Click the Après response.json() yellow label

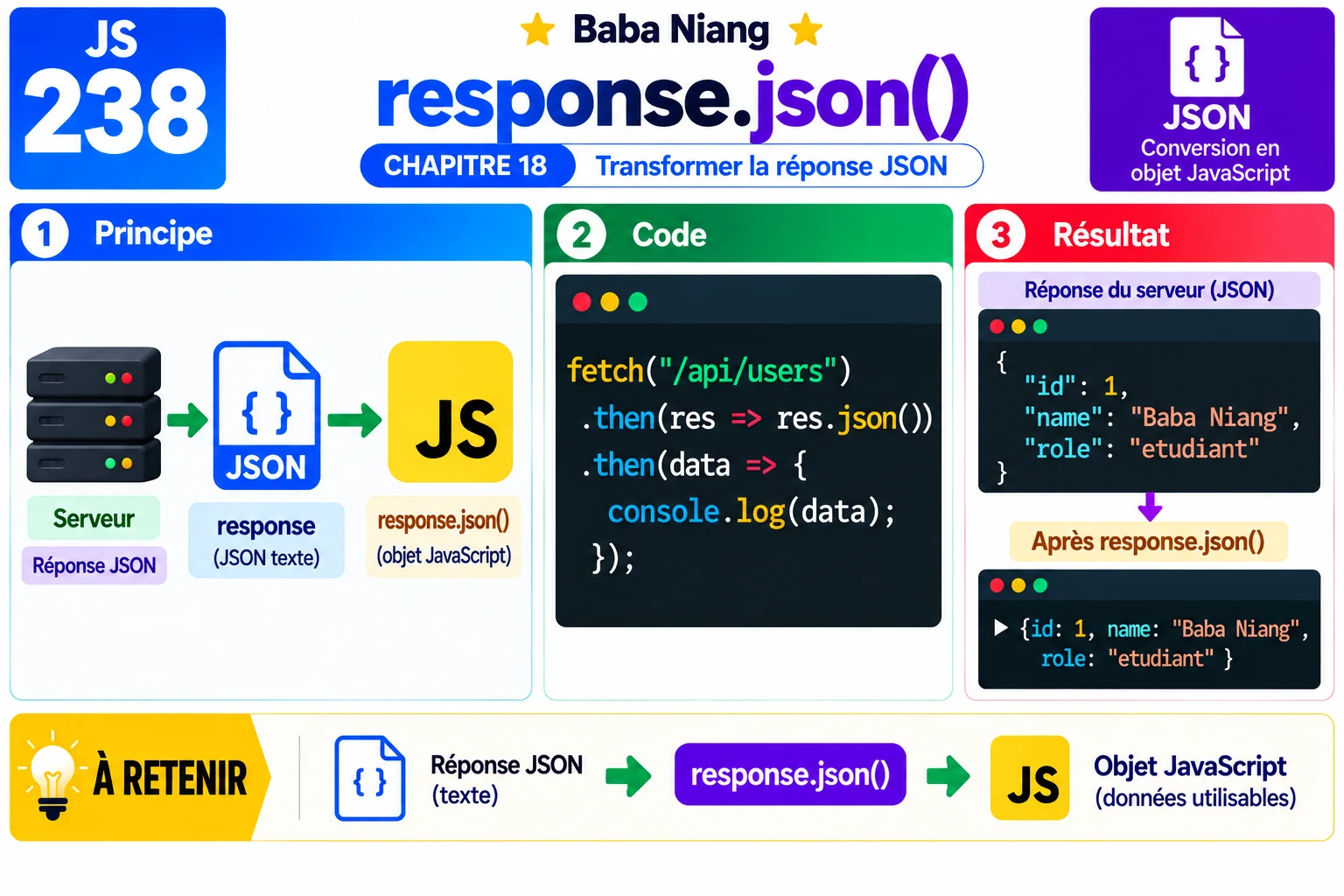[x=1148, y=542]
